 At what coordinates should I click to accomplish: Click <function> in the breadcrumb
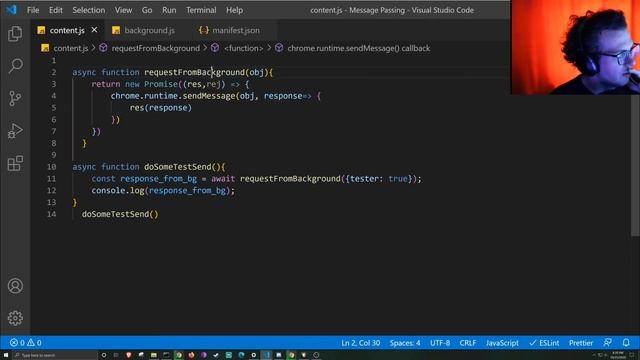[x=243, y=48]
